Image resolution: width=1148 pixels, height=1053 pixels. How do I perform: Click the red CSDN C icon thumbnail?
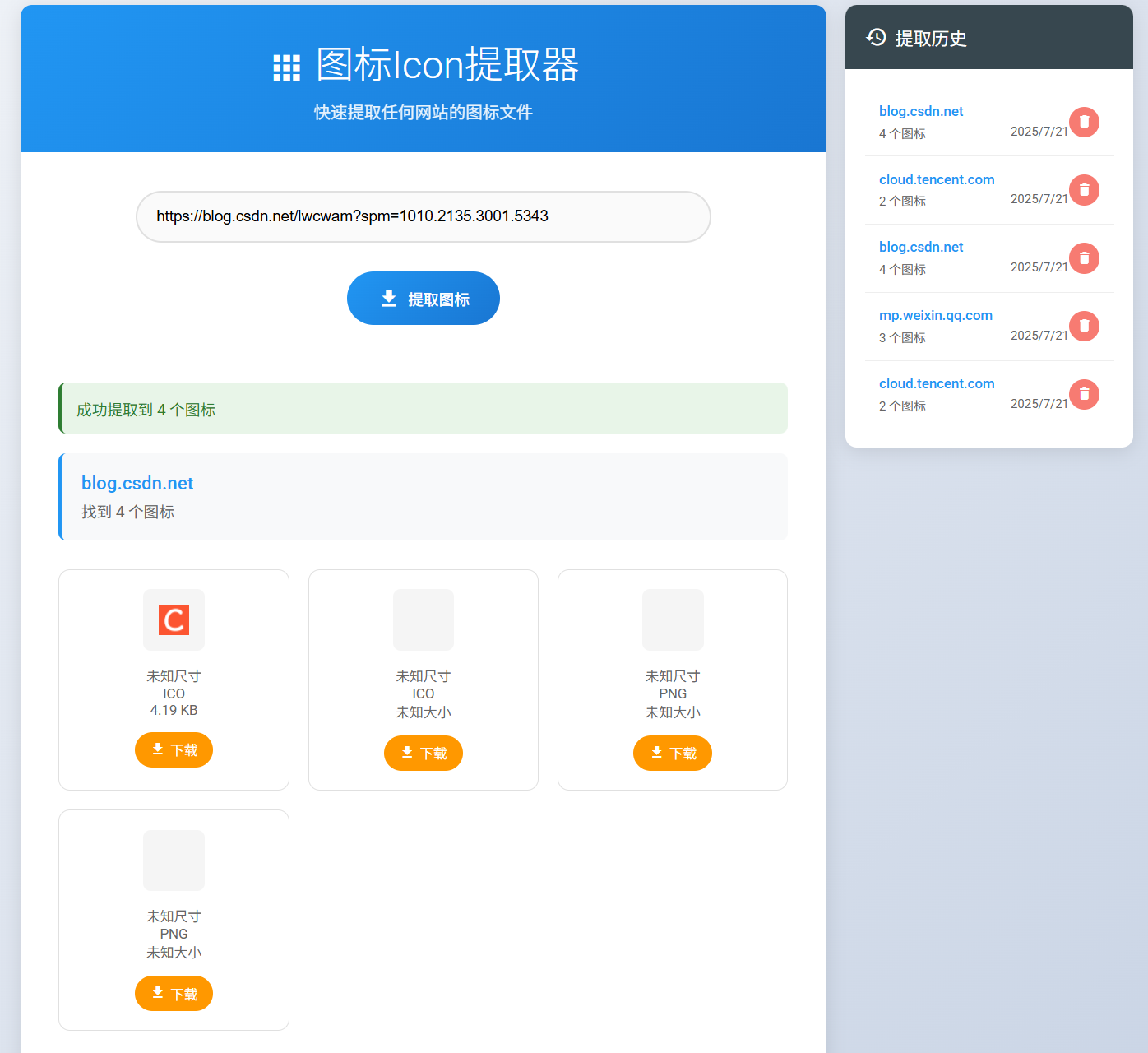pos(174,619)
